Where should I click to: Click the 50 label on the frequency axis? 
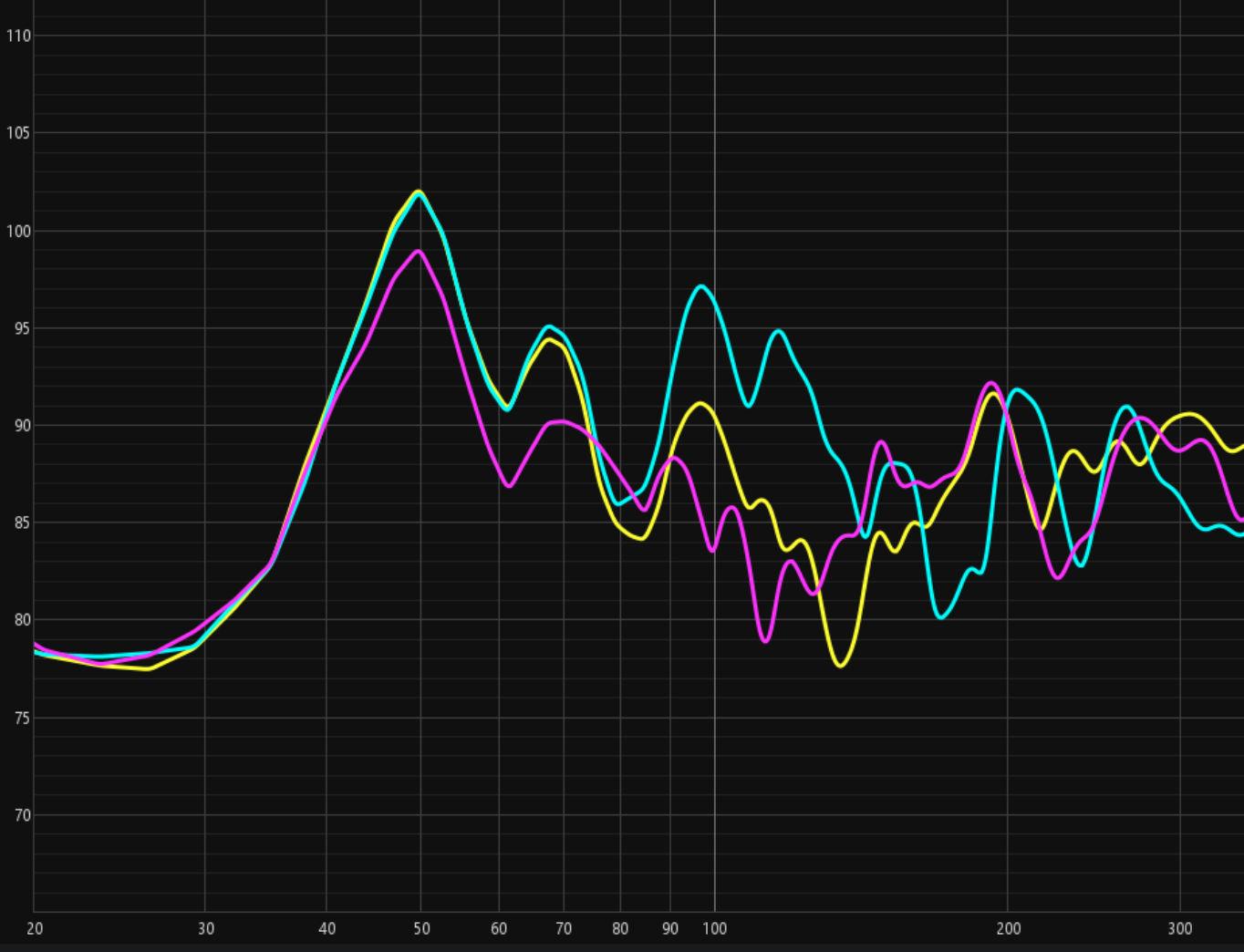tap(420, 928)
